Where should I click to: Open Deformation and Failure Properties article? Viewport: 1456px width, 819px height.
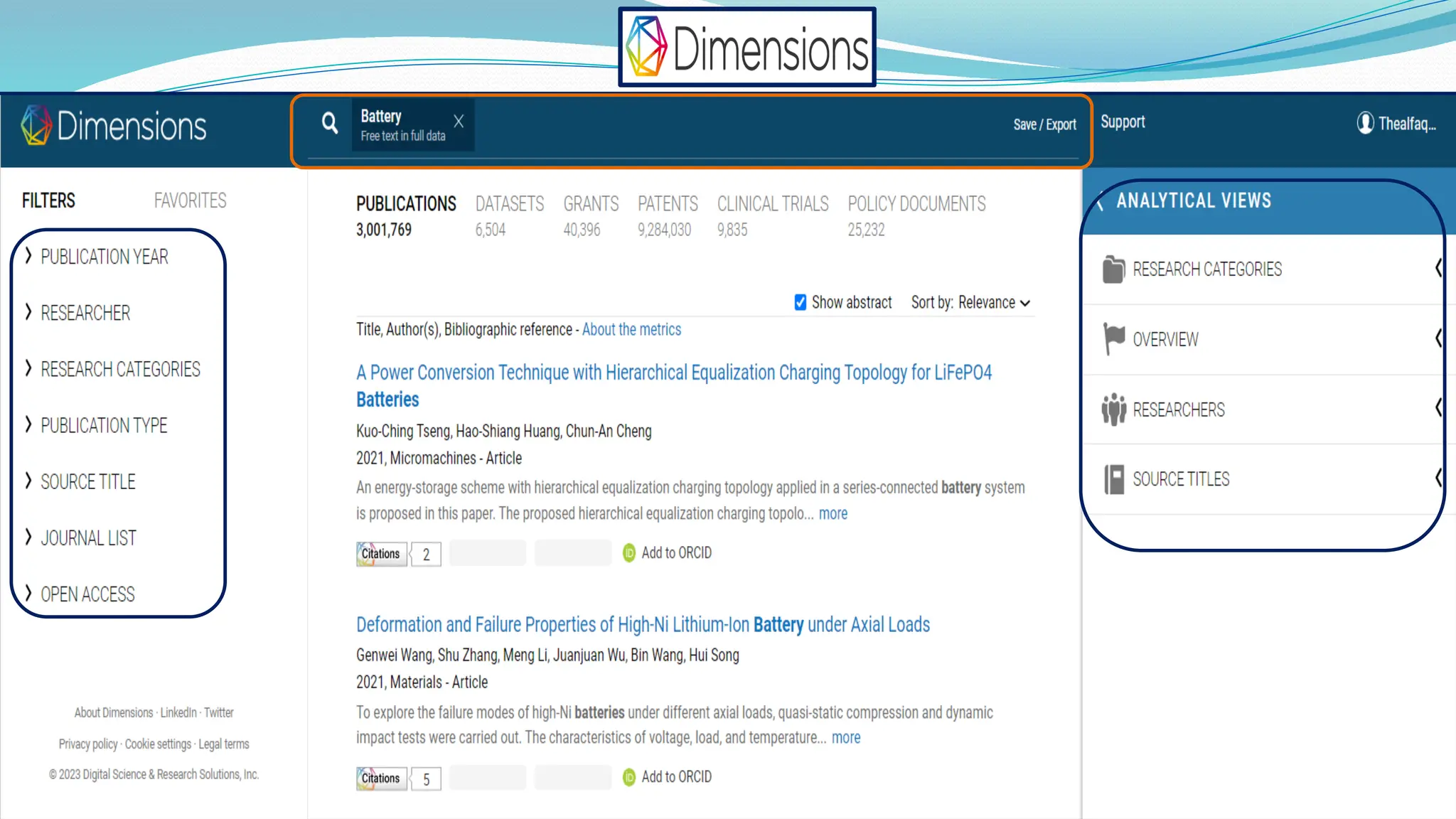pyautogui.click(x=643, y=625)
